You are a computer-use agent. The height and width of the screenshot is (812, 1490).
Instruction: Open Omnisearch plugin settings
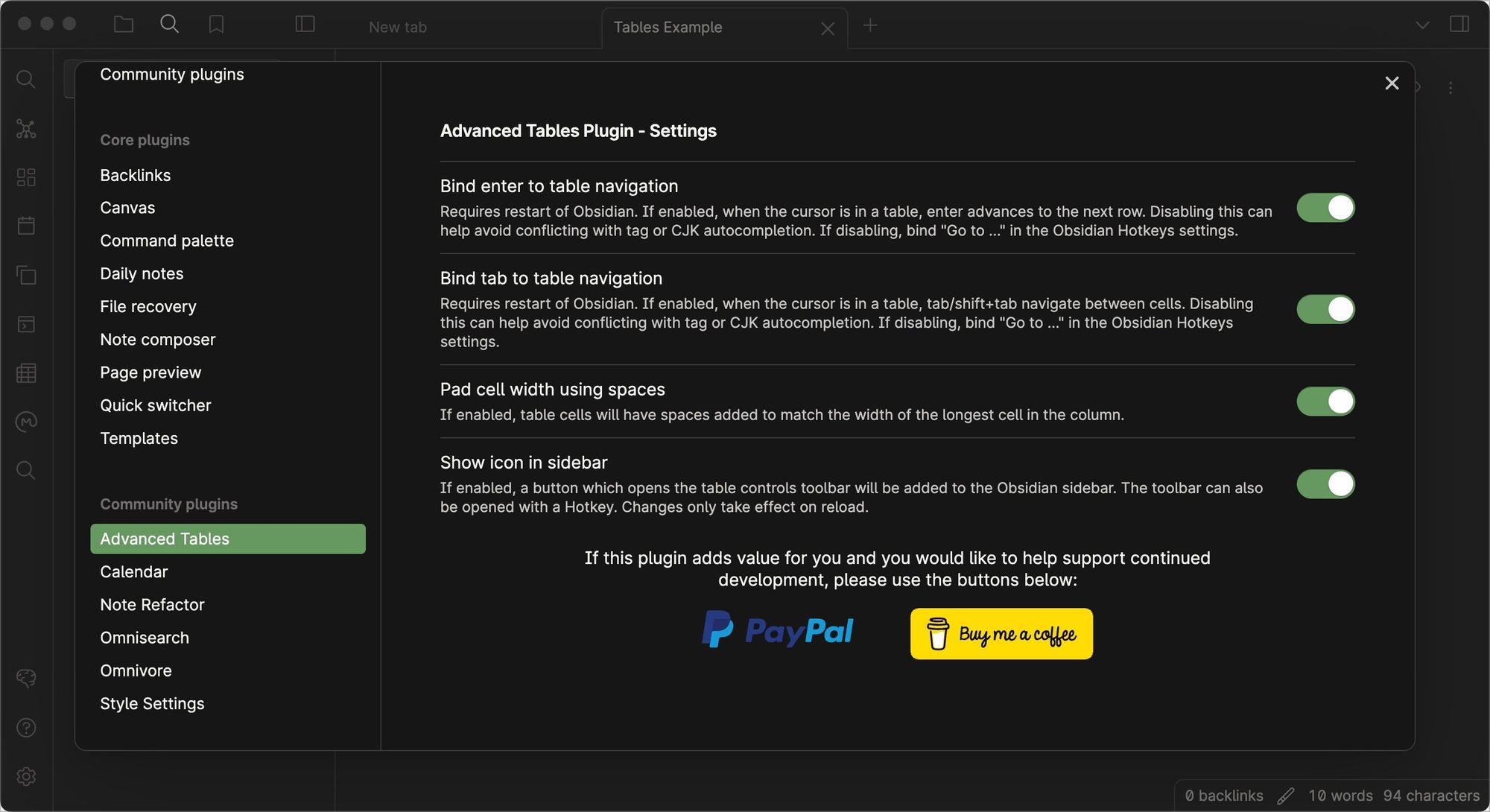[145, 638]
